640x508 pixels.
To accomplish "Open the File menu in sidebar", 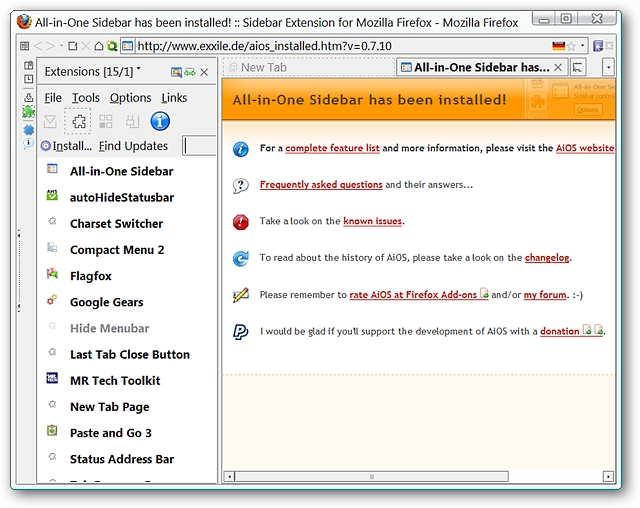I will 53,98.
